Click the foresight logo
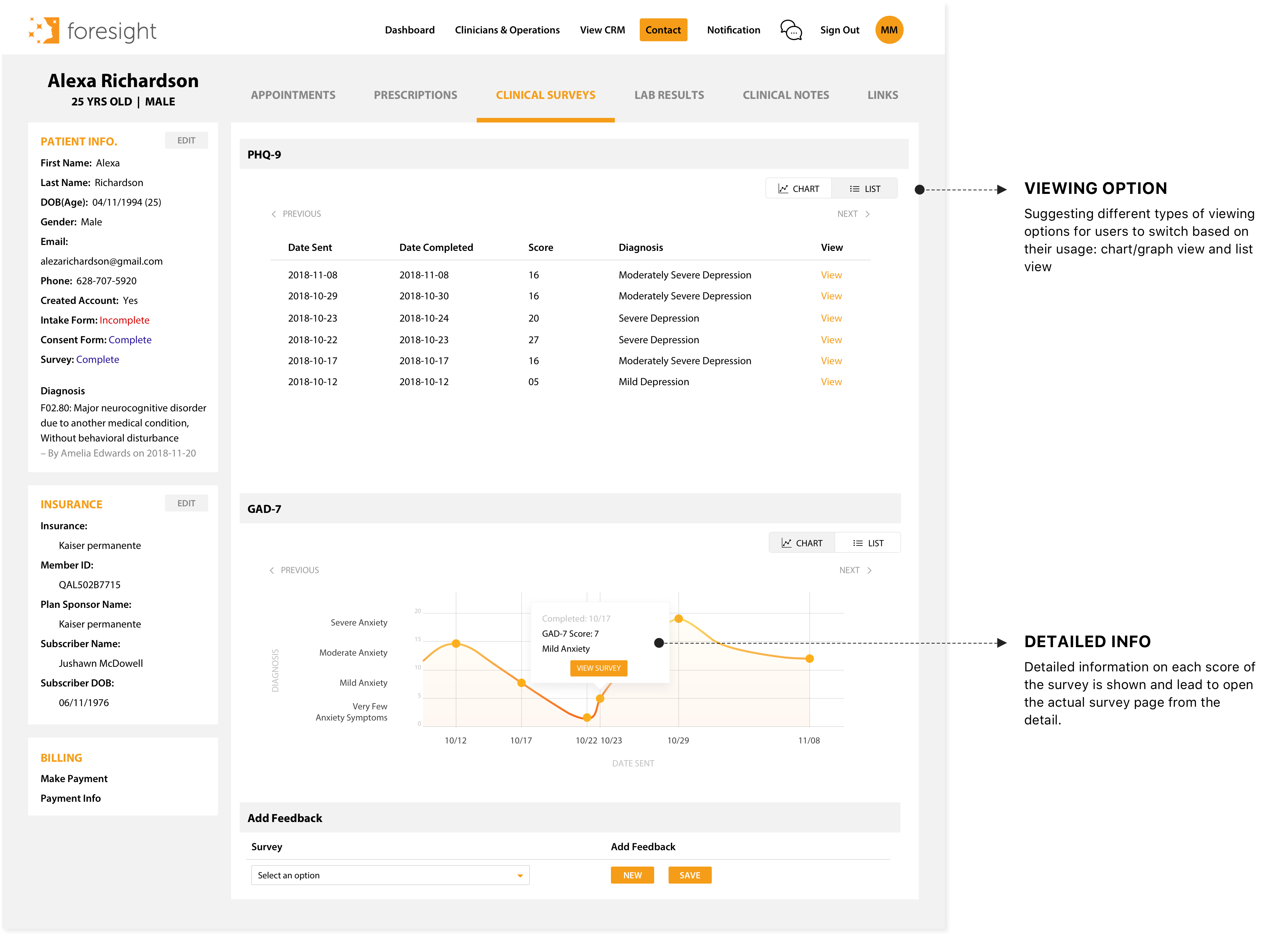This screenshot has width=1288, height=936. click(x=93, y=31)
